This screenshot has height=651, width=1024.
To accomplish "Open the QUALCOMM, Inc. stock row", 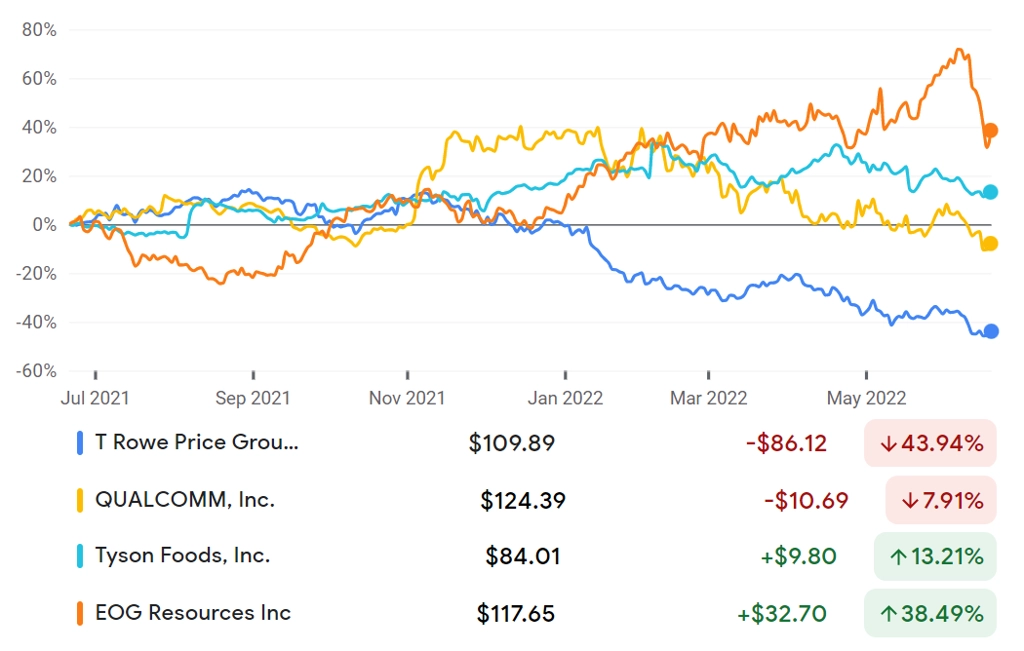I will click(536, 501).
